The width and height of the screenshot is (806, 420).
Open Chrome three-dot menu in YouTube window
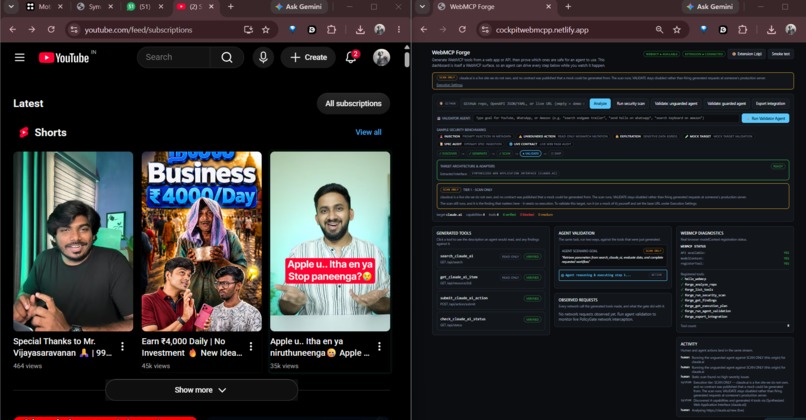399,30
